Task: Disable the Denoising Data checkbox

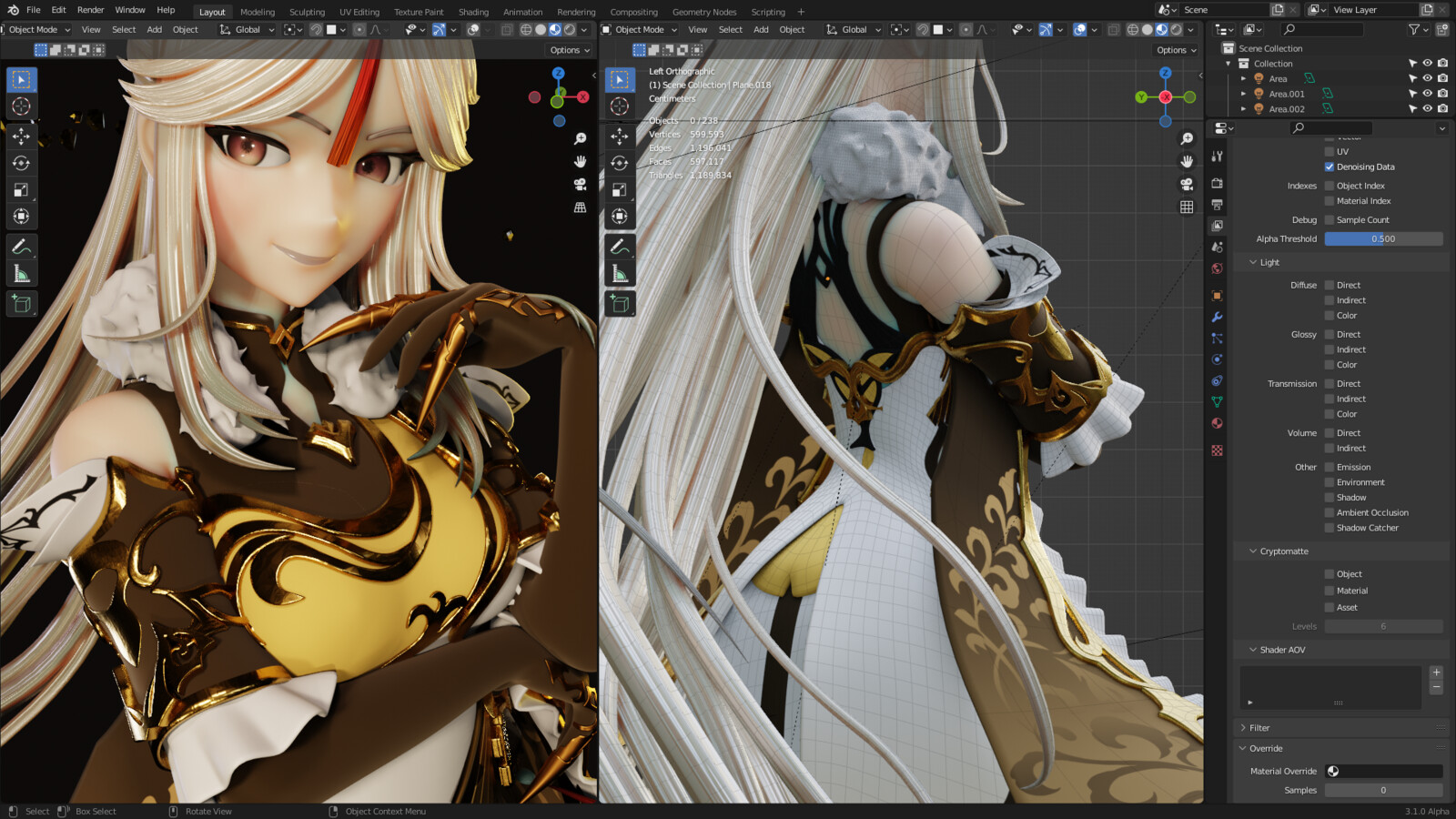Action: pos(1330,167)
